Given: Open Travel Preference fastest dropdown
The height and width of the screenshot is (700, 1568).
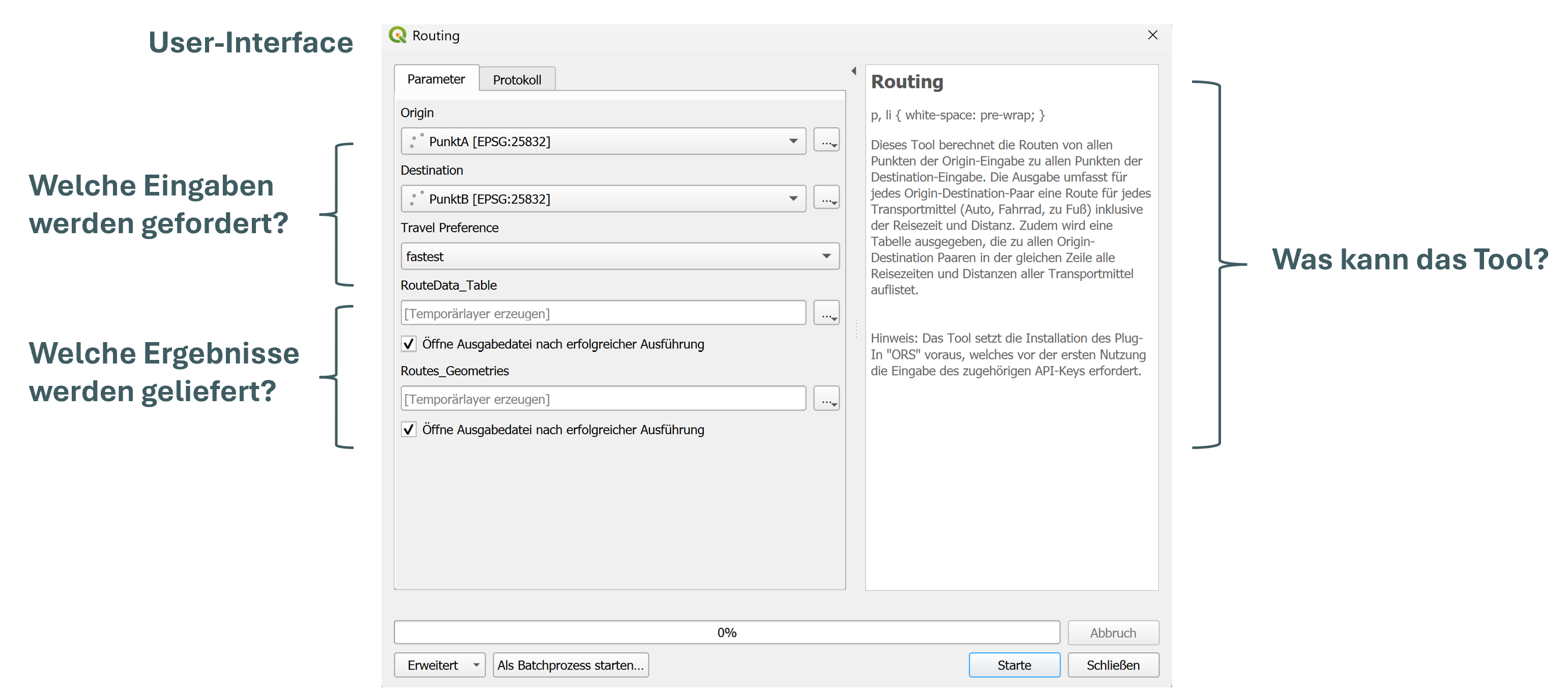Looking at the screenshot, I should 825,257.
